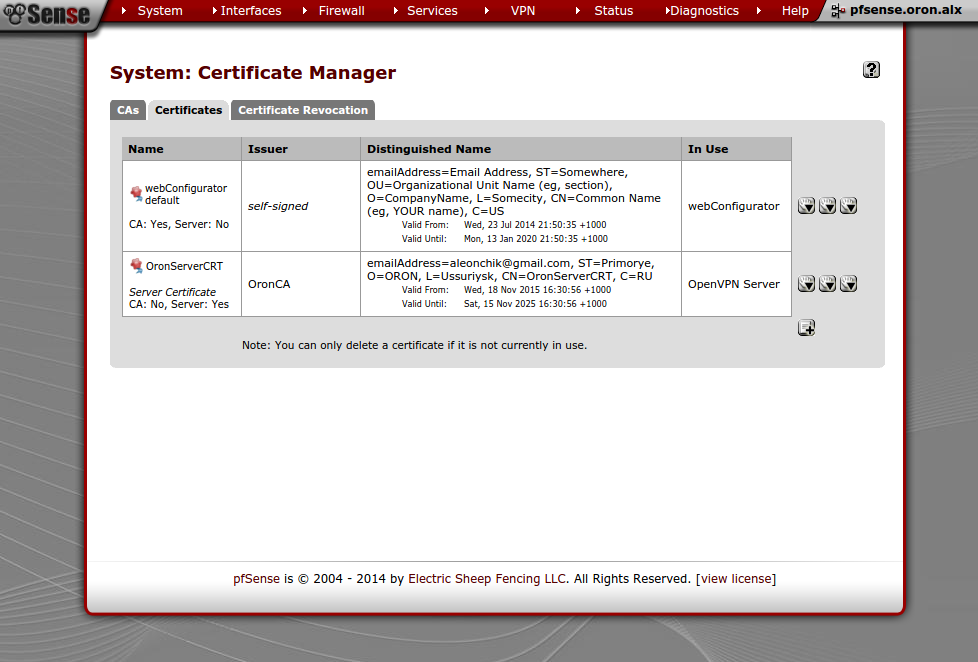Export webConfigurator default certificate (first download icon)
Viewport: 978px width, 662px height.
tap(806, 206)
